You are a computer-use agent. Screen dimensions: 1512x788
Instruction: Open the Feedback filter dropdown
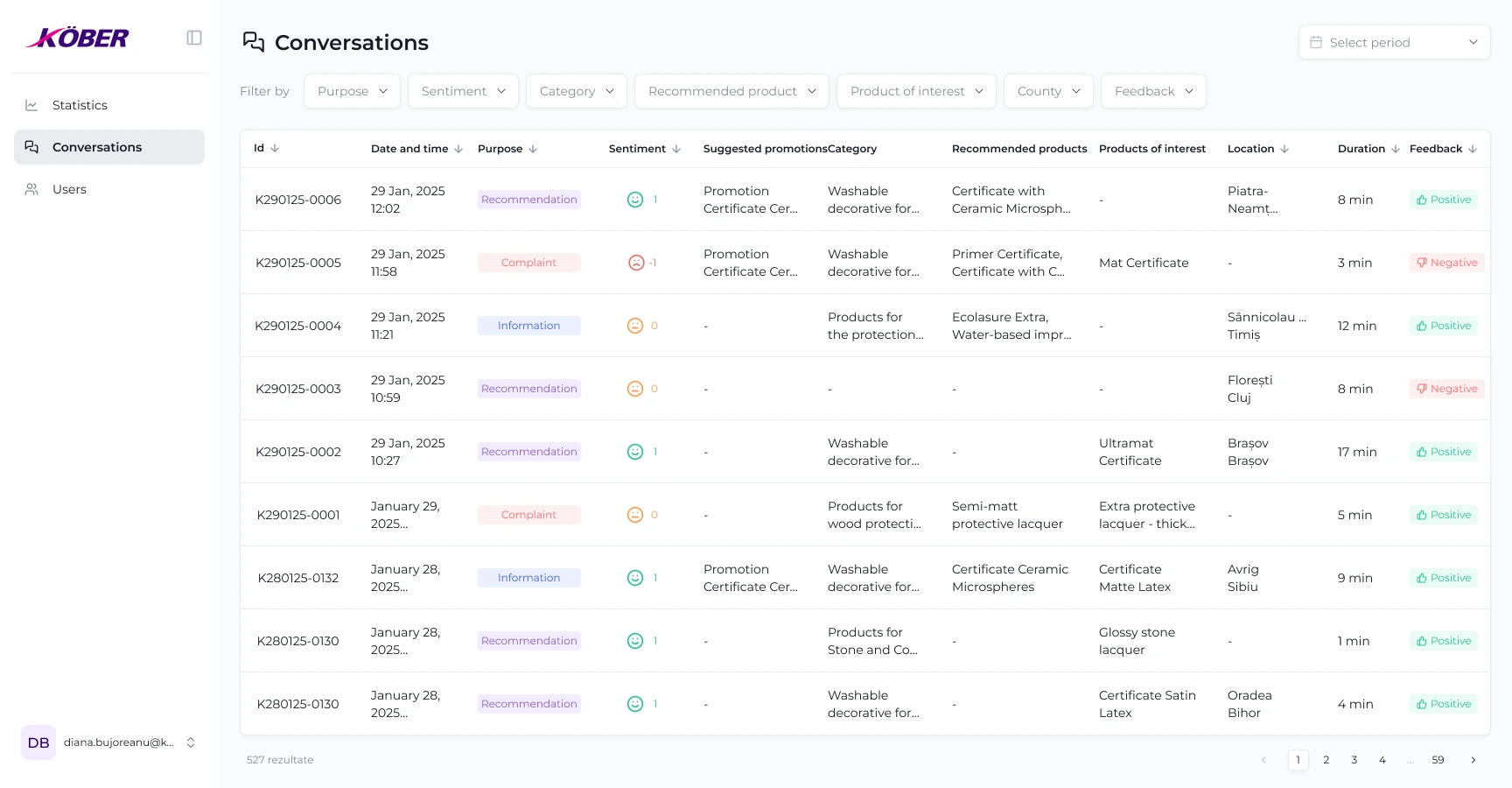click(1153, 91)
